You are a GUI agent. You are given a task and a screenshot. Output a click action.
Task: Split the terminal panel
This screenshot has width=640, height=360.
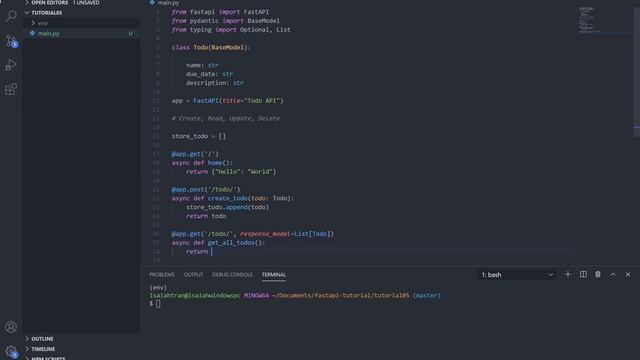coord(583,275)
